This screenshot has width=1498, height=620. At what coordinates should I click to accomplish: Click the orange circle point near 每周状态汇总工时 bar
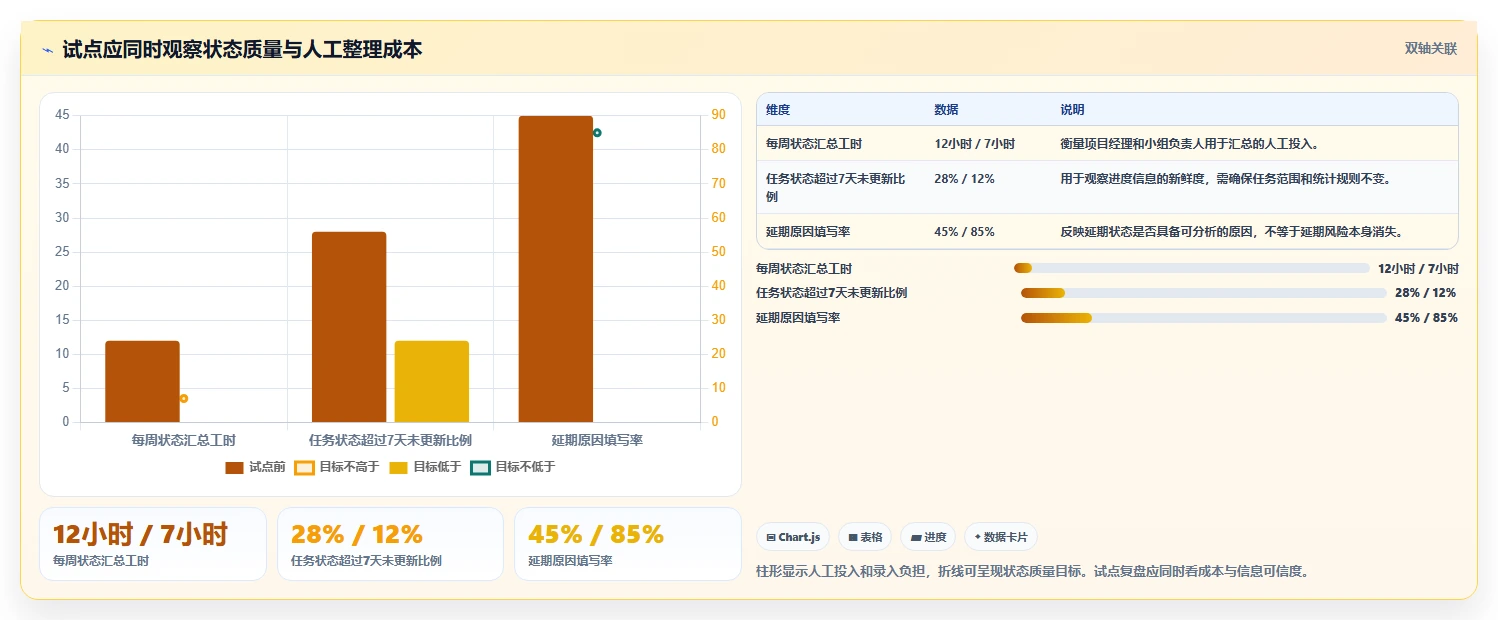(x=184, y=398)
